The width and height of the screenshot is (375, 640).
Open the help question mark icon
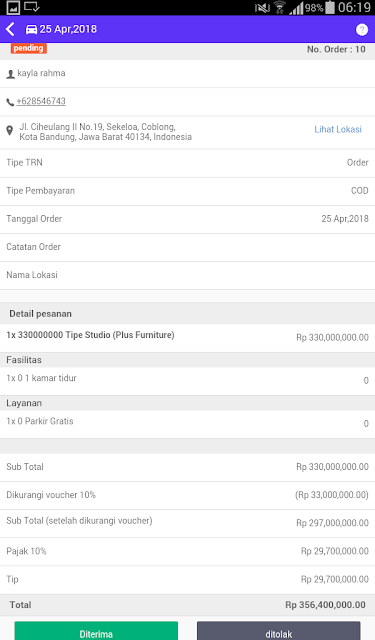[x=362, y=29]
